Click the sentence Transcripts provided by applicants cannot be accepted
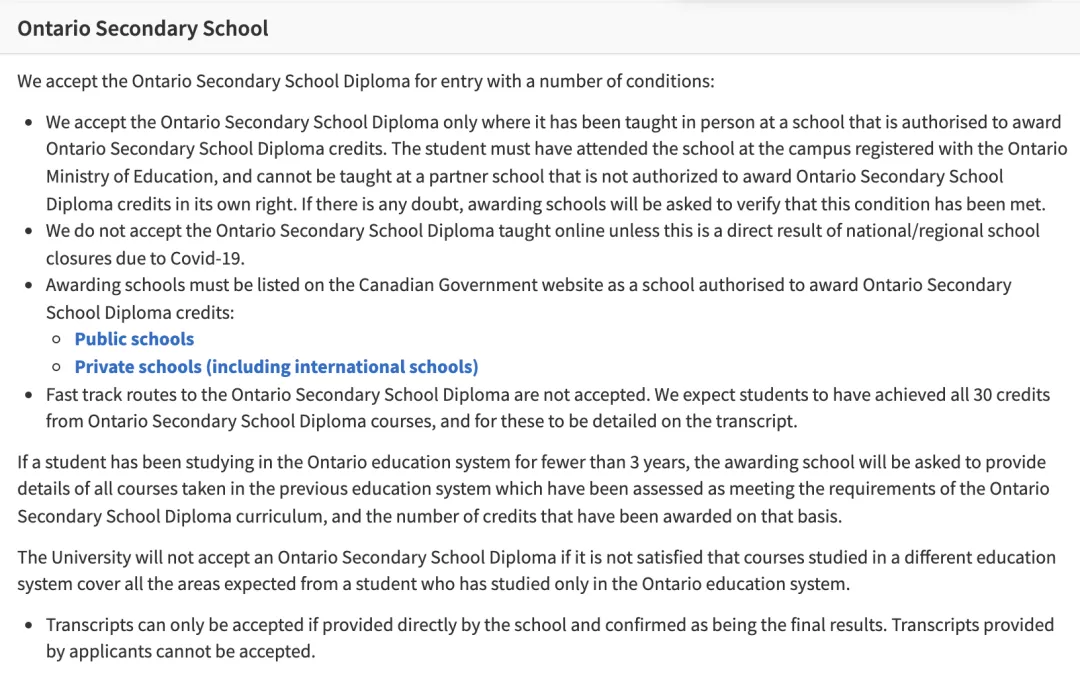Image resolution: width=1080 pixels, height=680 pixels. (550, 638)
